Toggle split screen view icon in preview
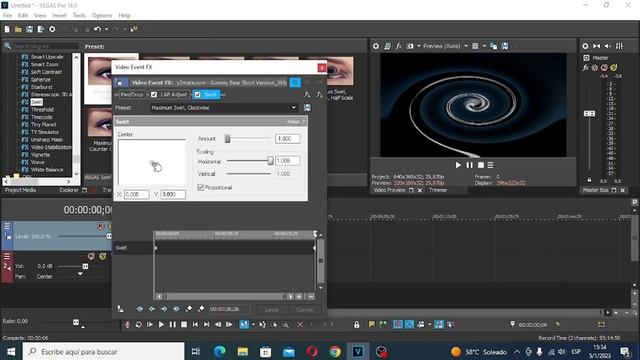 (410, 46)
